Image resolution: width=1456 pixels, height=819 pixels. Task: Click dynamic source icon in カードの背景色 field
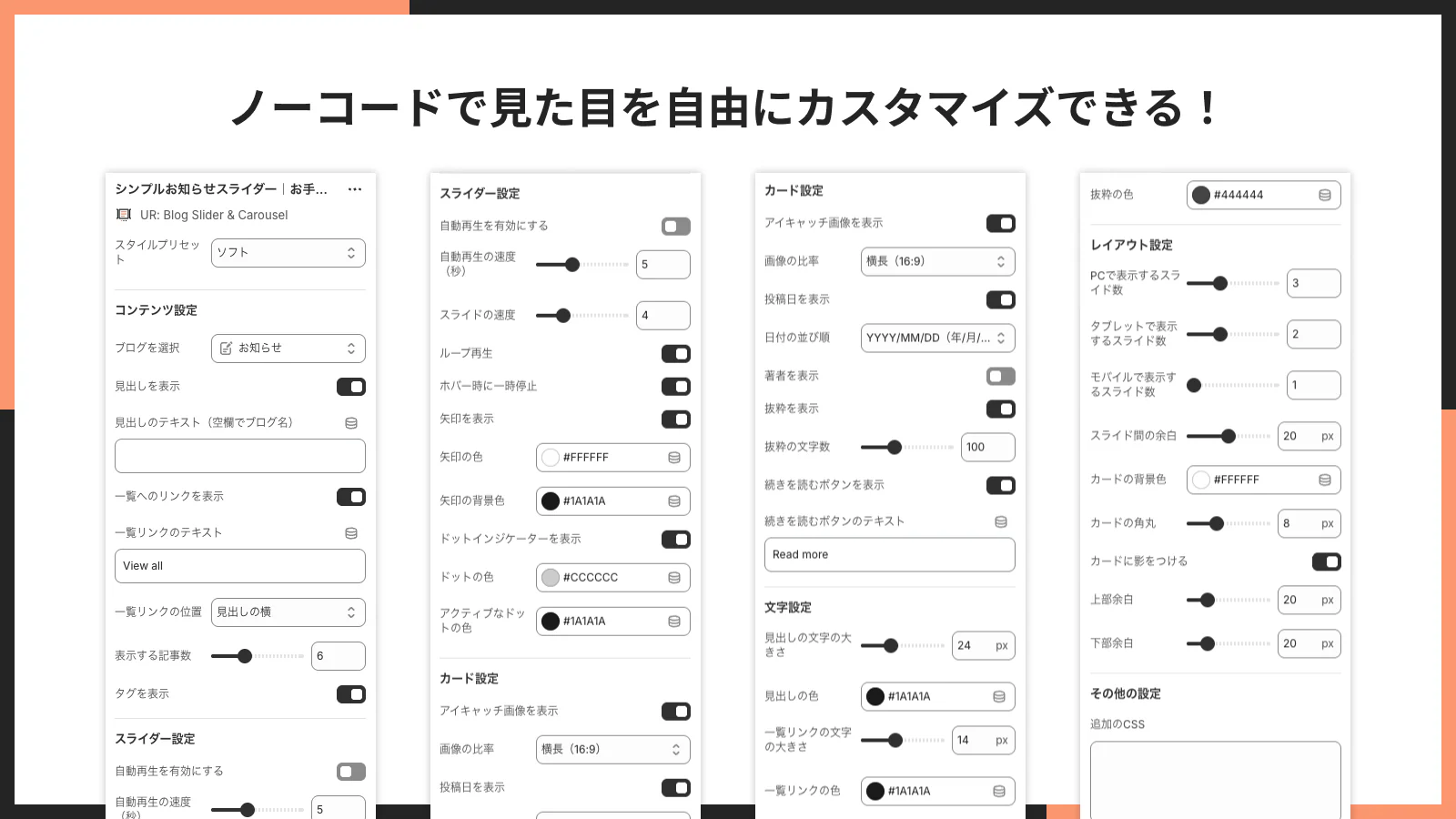point(1325,480)
